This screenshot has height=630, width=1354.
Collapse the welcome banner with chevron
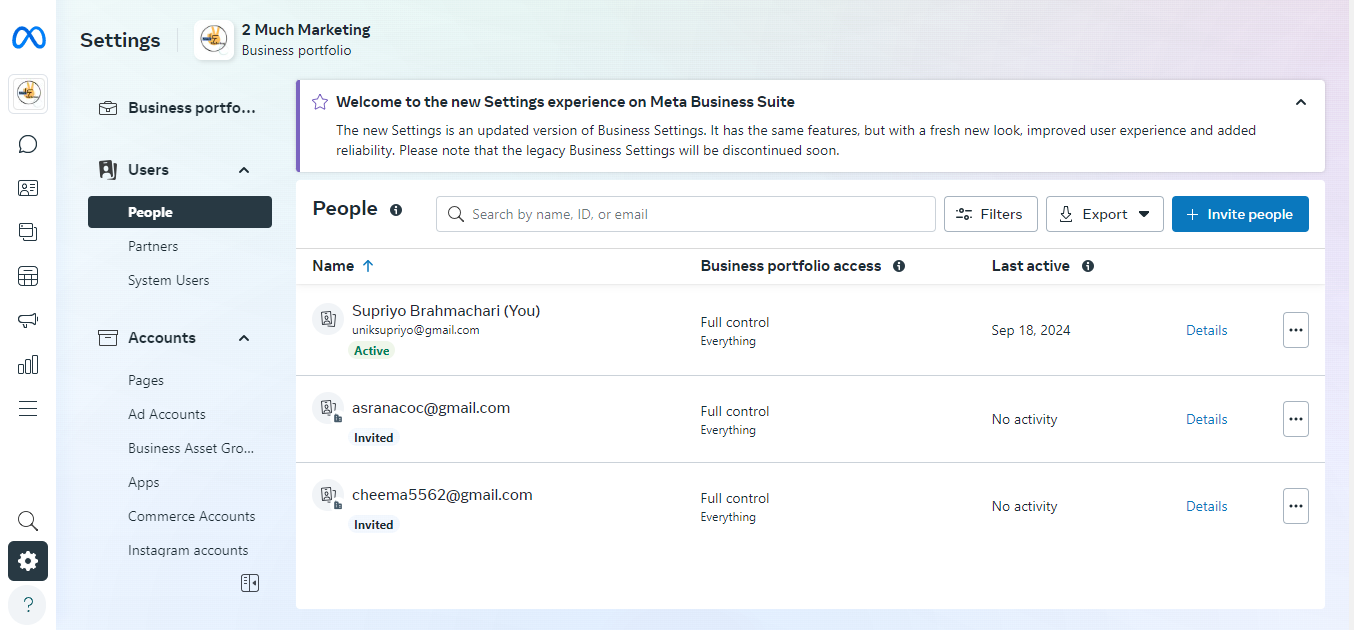(1300, 102)
